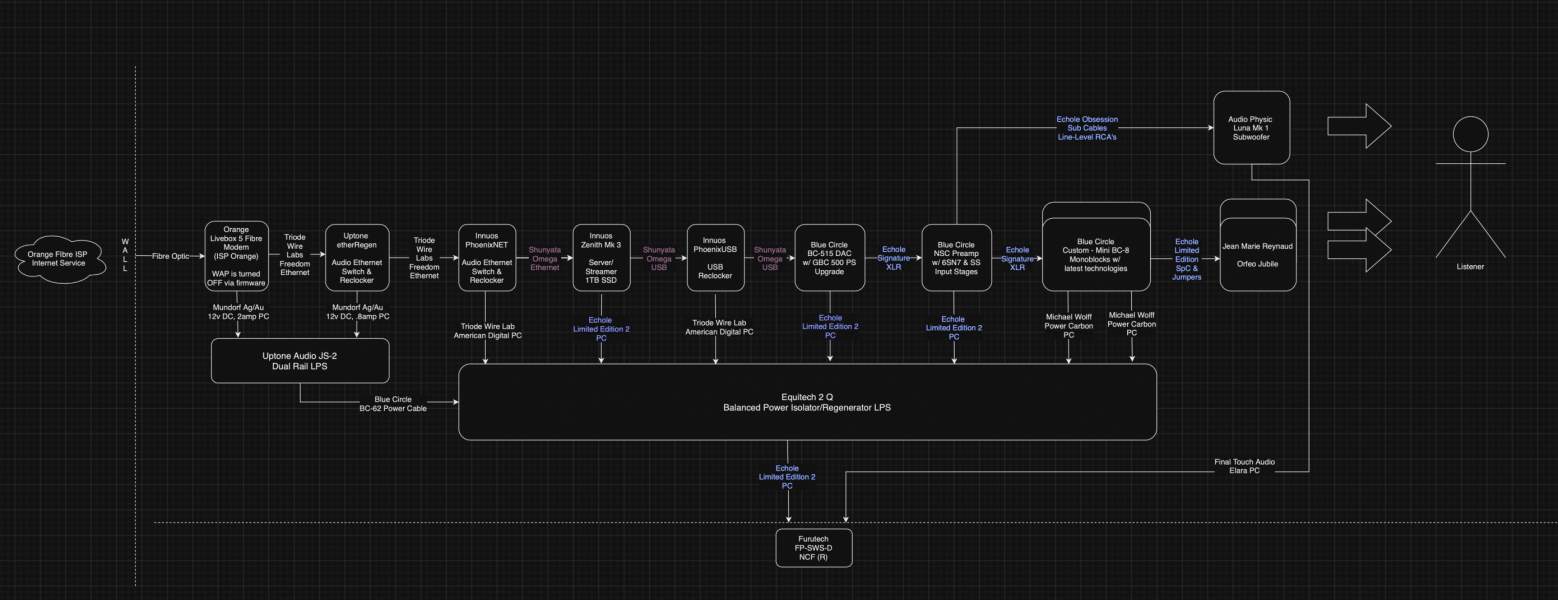Click 'Echole Limited Edition SpC & Jumpers' label

pyautogui.click(x=1186, y=259)
